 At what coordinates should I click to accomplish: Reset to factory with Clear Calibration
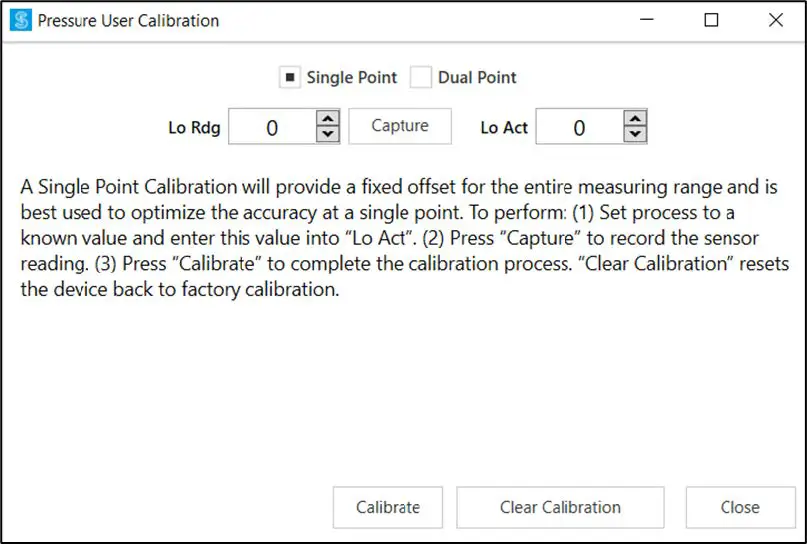(560, 507)
